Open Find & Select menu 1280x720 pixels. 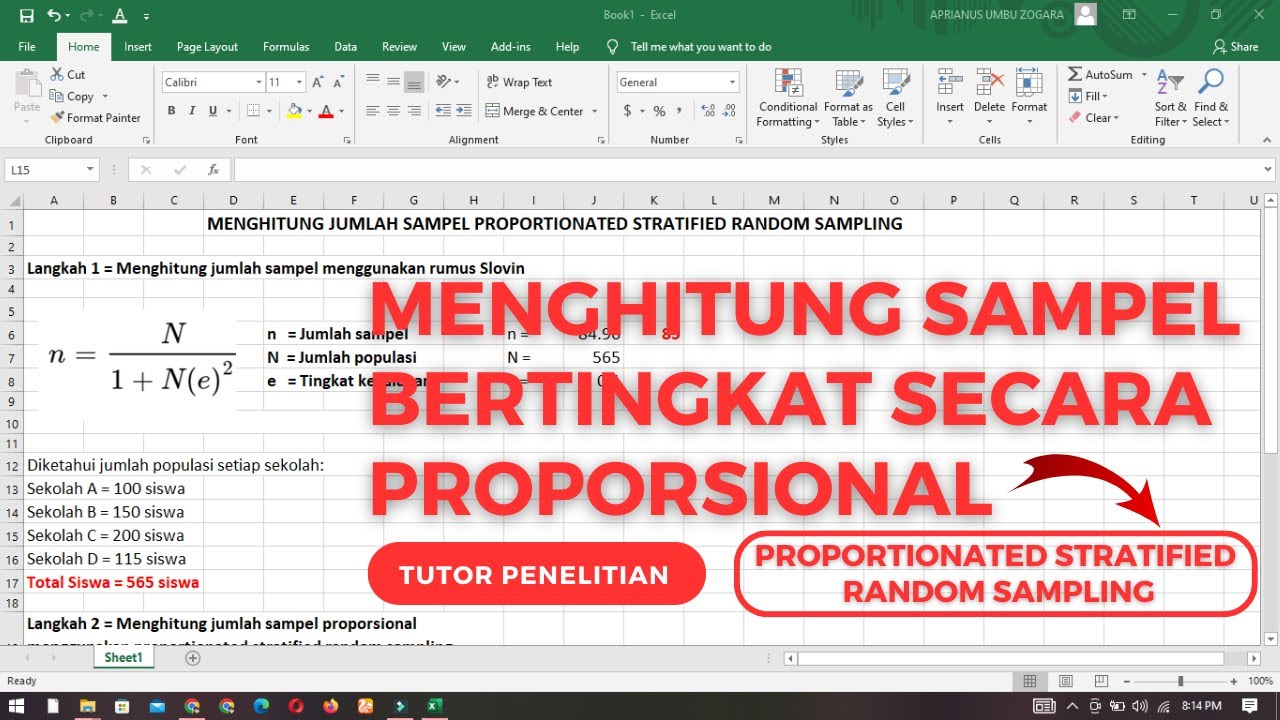(x=1211, y=98)
